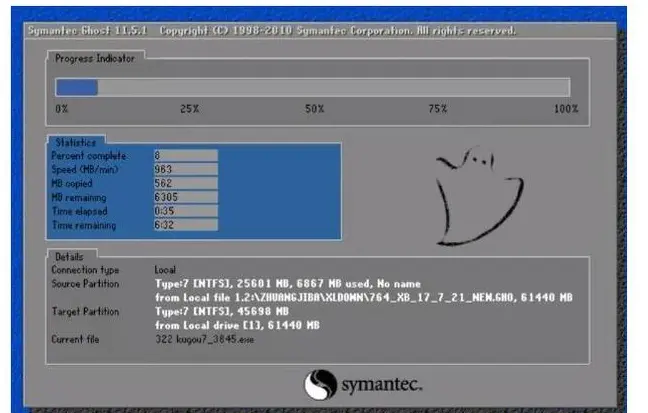Click the Time remaining value 6:32
The image size is (648, 413).
click(186, 225)
